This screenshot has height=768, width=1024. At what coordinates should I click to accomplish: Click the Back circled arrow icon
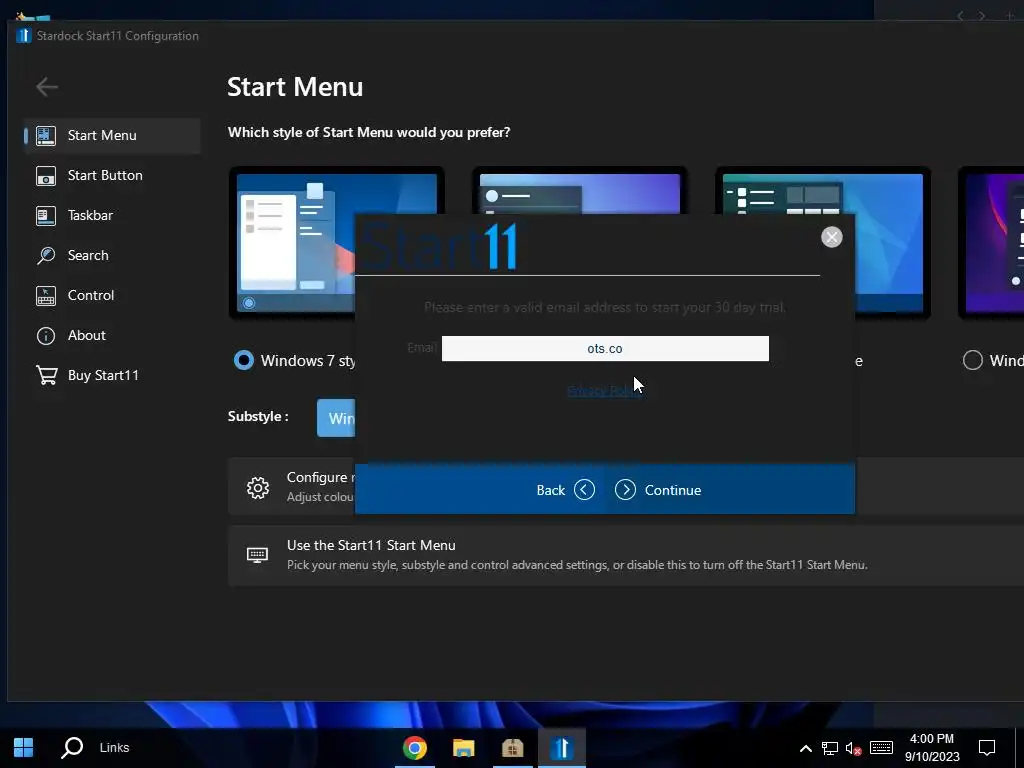pos(584,489)
